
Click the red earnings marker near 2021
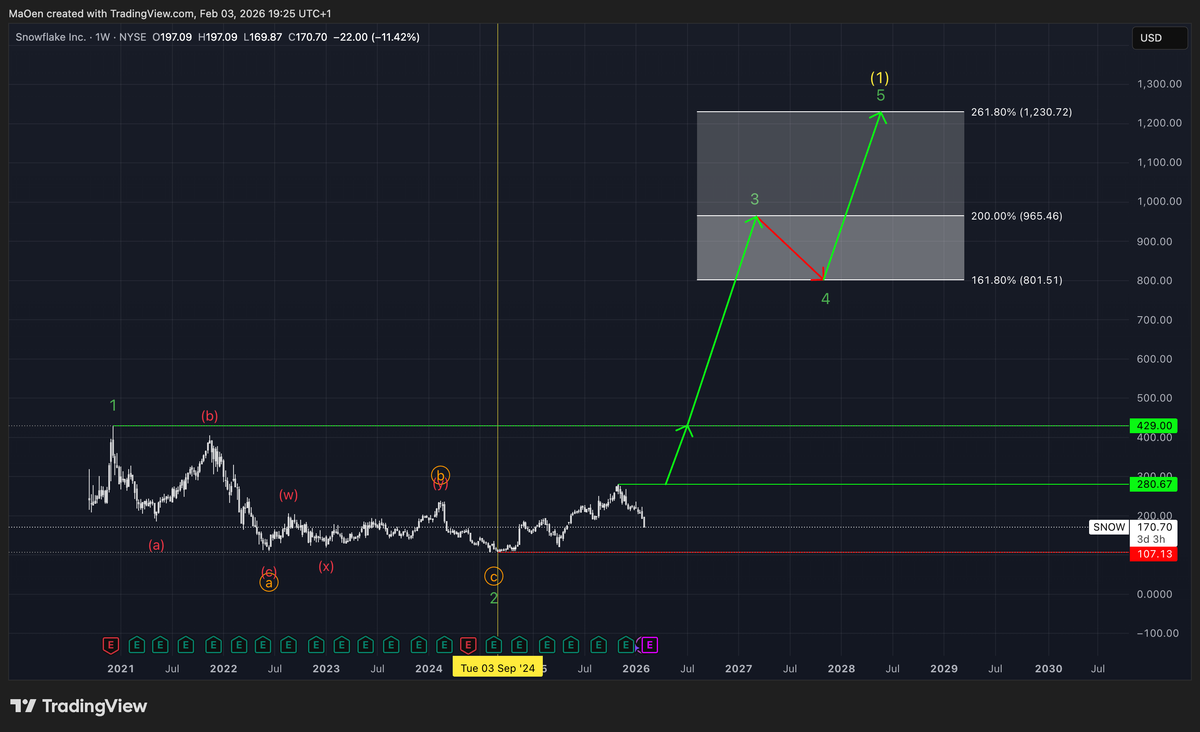[111, 644]
